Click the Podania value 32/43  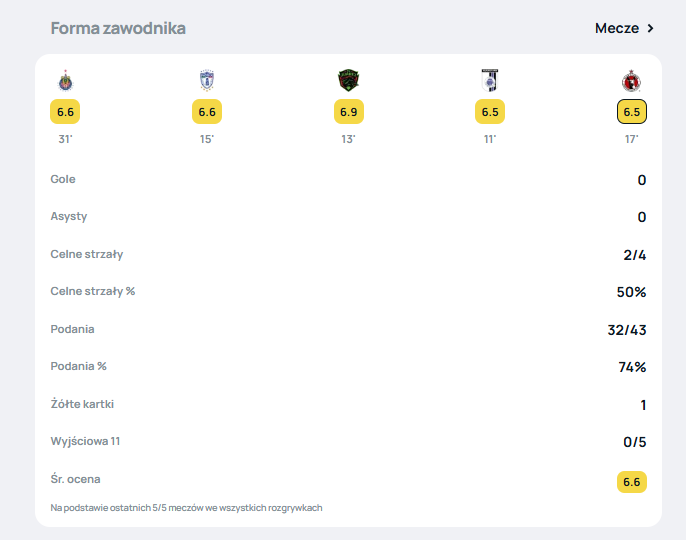tap(627, 330)
